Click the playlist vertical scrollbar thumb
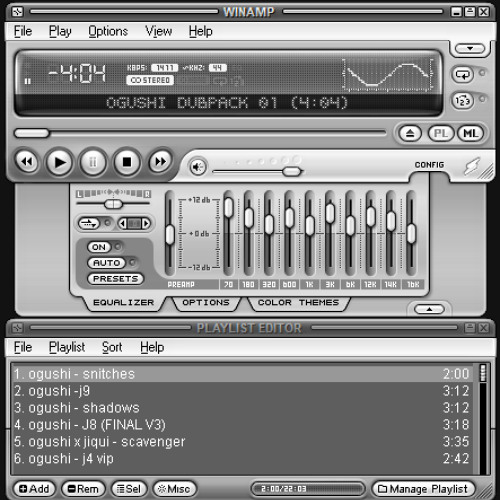The width and height of the screenshot is (500, 500). tap(482, 373)
